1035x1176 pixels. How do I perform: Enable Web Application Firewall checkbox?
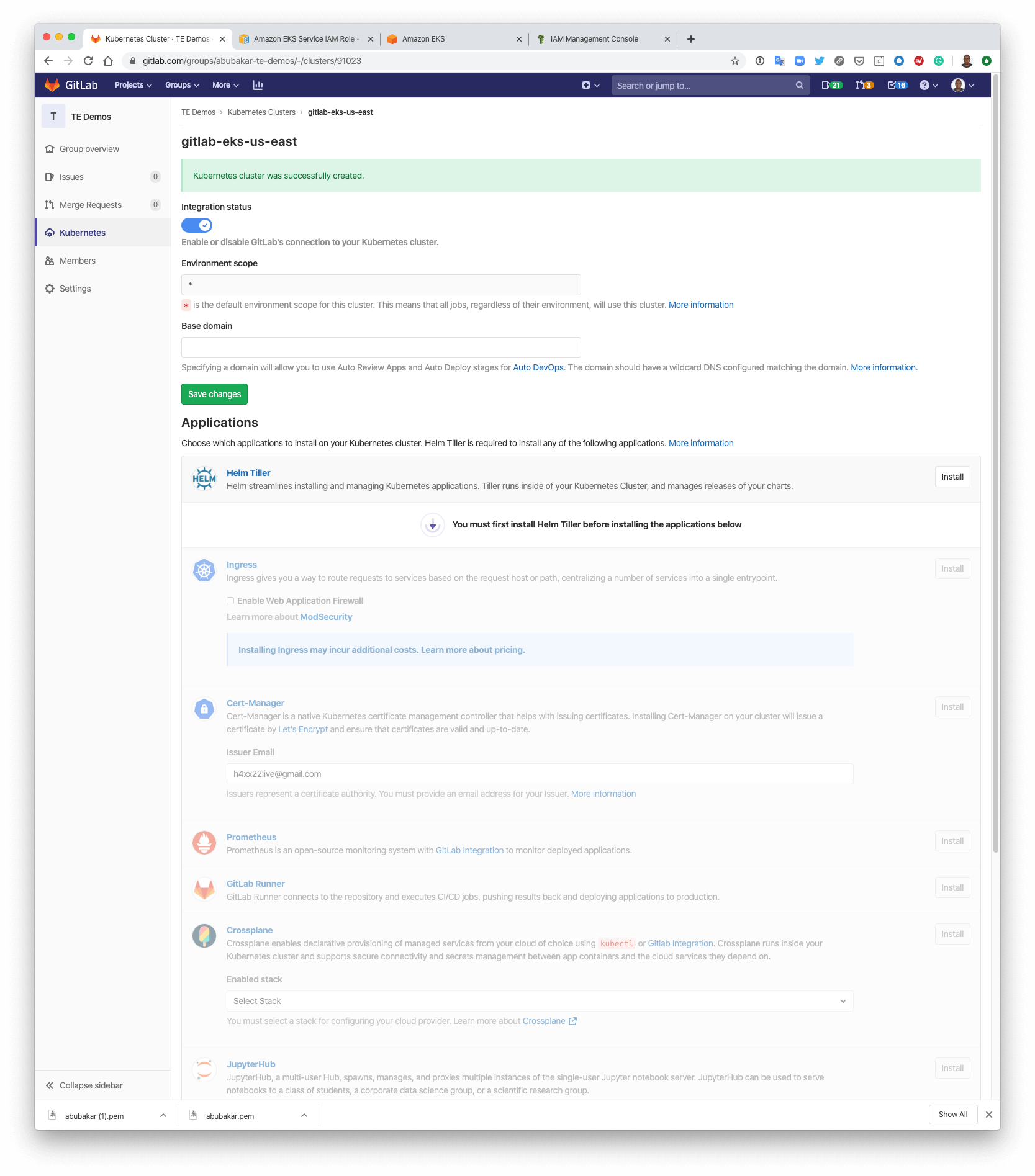coord(230,601)
